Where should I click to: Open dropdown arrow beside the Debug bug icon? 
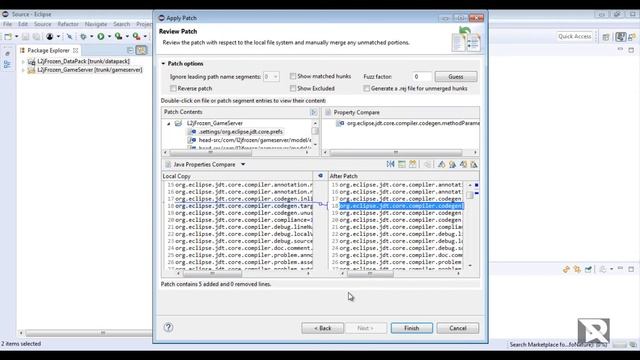pyautogui.click(x=91, y=37)
